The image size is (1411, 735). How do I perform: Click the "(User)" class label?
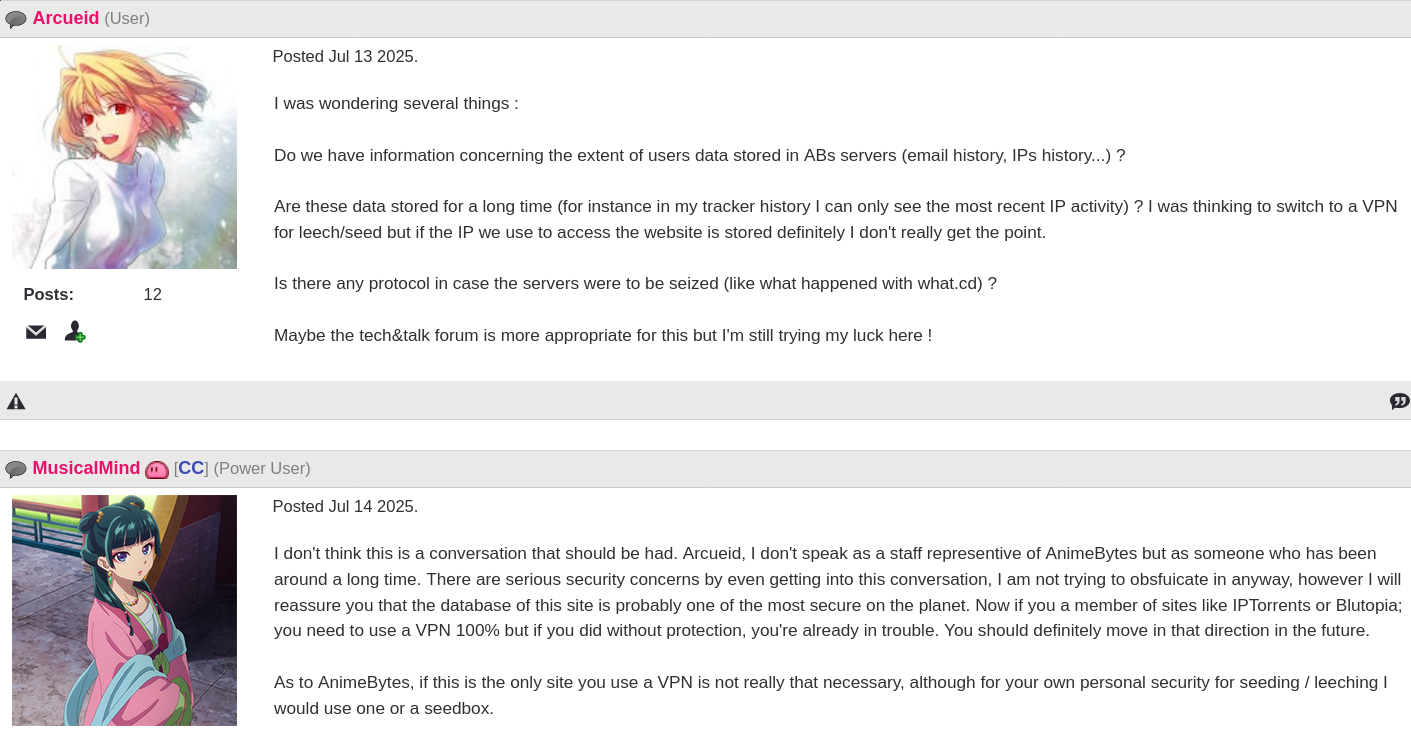(127, 18)
